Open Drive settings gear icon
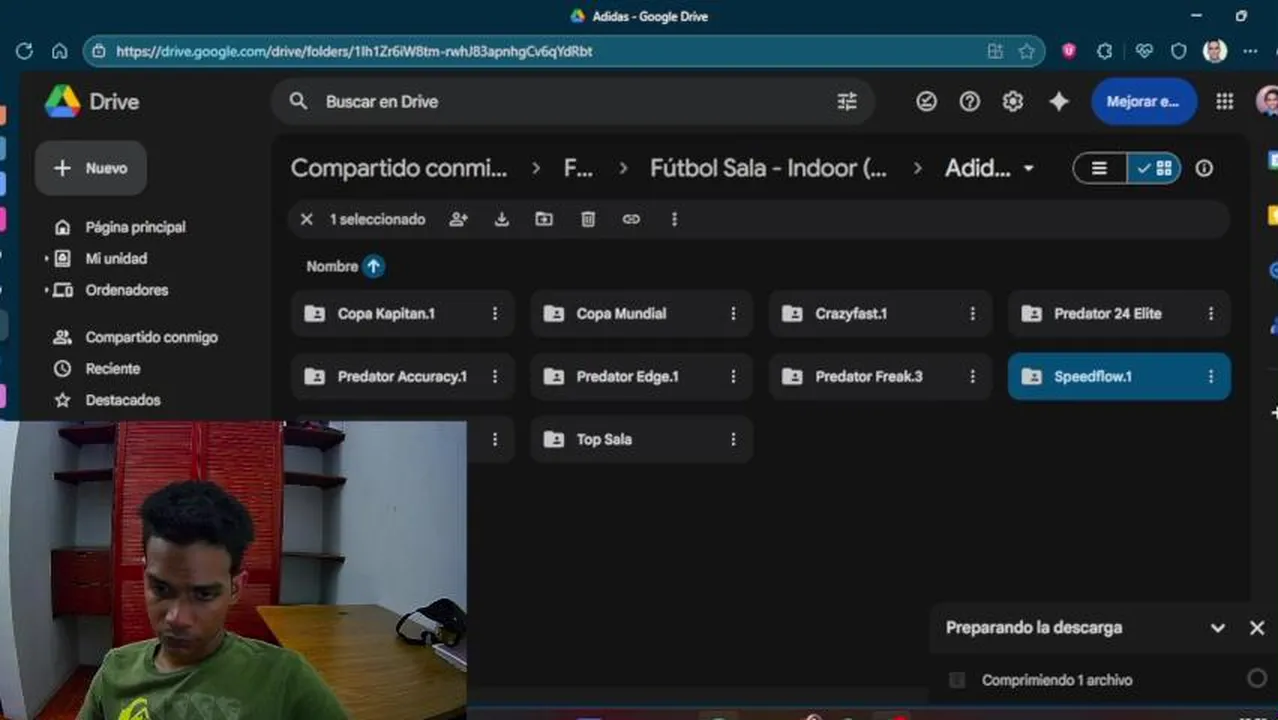The width and height of the screenshot is (1278, 720). 1013,101
